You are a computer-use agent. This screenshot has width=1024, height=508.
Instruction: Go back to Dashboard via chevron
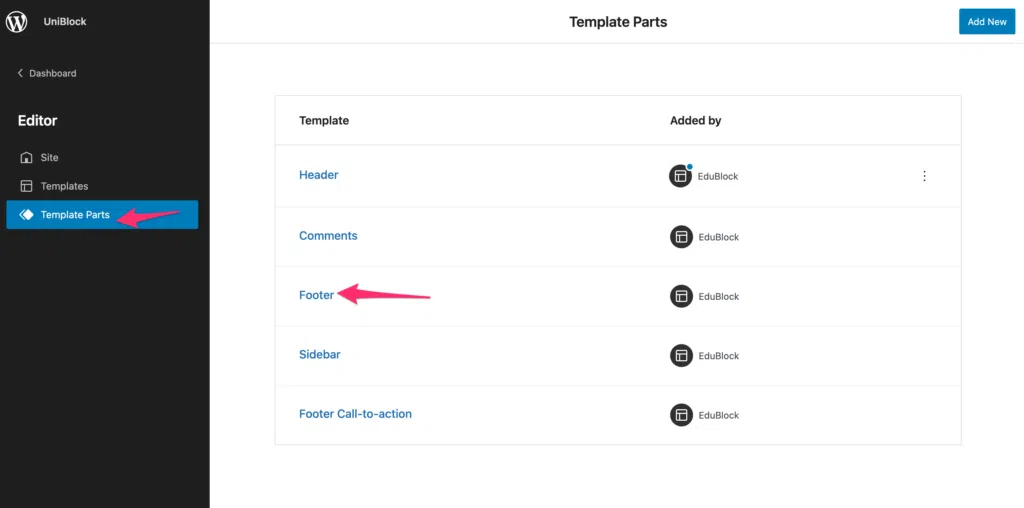pos(20,74)
